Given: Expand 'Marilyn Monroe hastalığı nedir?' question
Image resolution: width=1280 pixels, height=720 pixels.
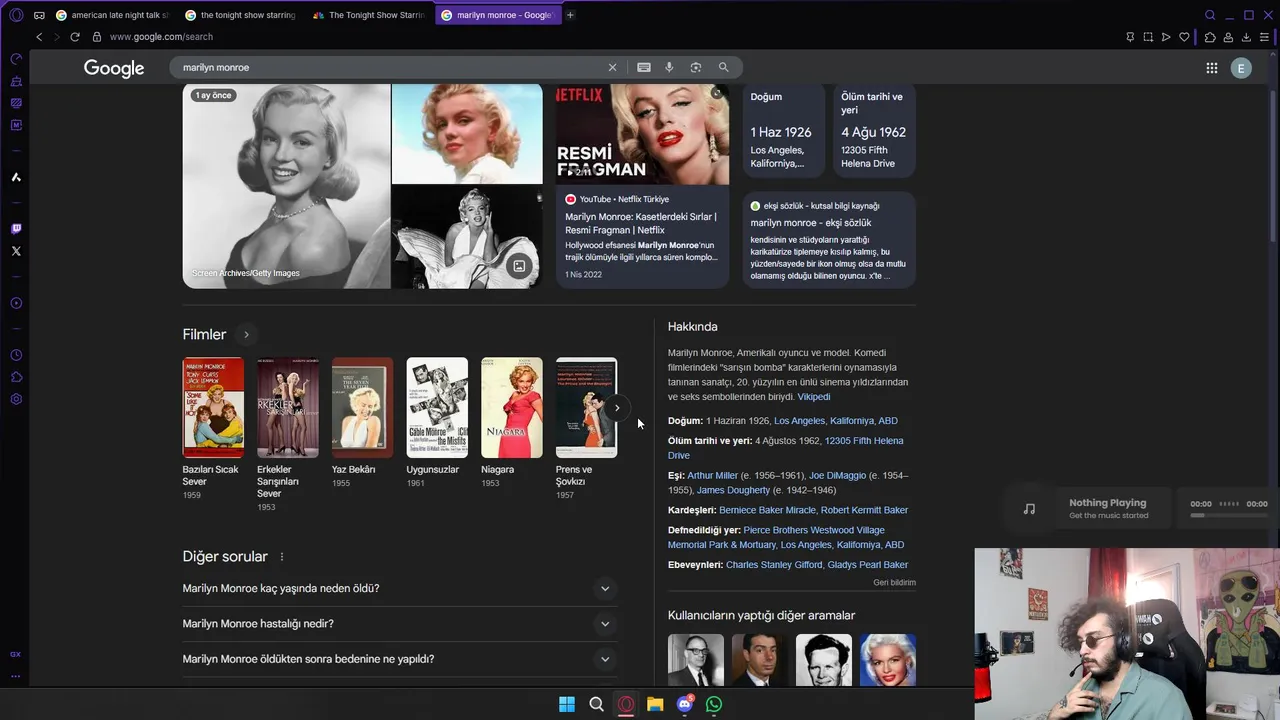Looking at the screenshot, I should pos(400,623).
